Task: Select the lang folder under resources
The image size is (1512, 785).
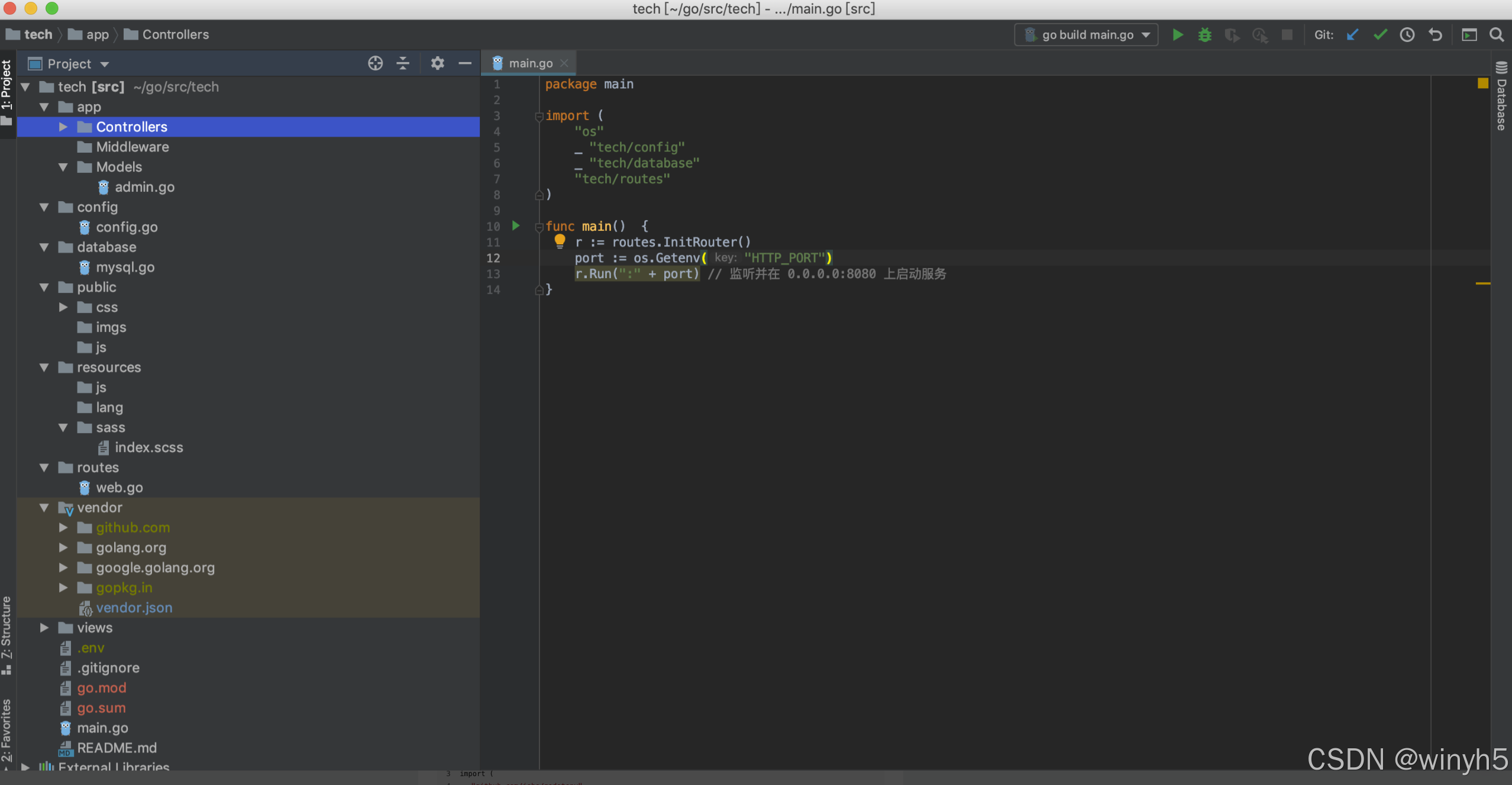Action: 109,408
